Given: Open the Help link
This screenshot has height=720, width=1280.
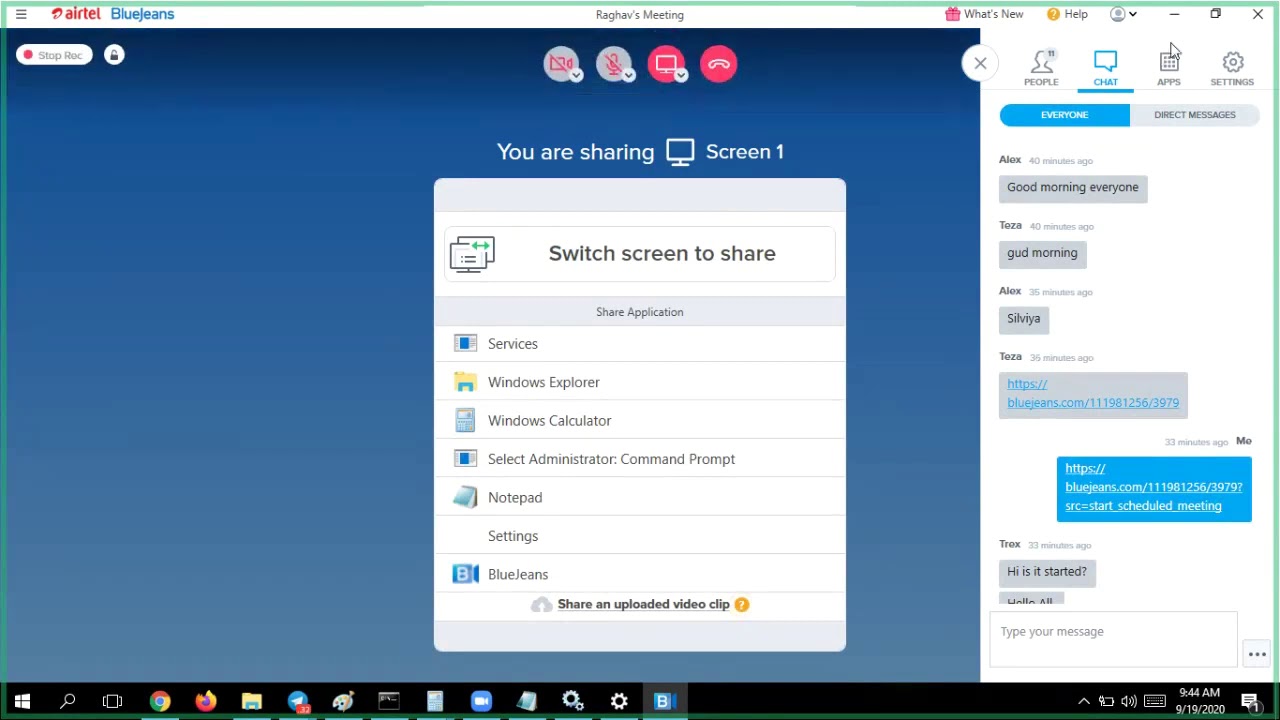Looking at the screenshot, I should [1067, 14].
